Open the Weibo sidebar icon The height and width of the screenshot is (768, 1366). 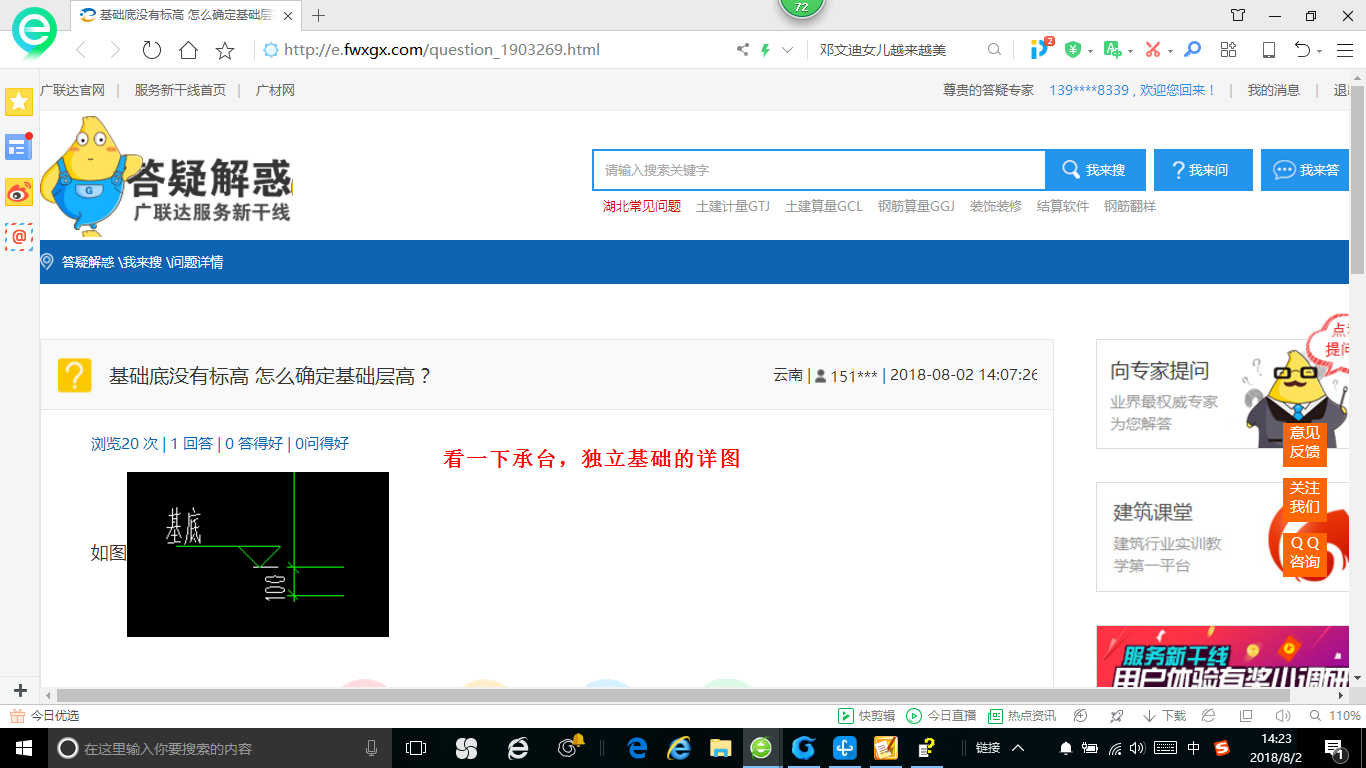18,192
